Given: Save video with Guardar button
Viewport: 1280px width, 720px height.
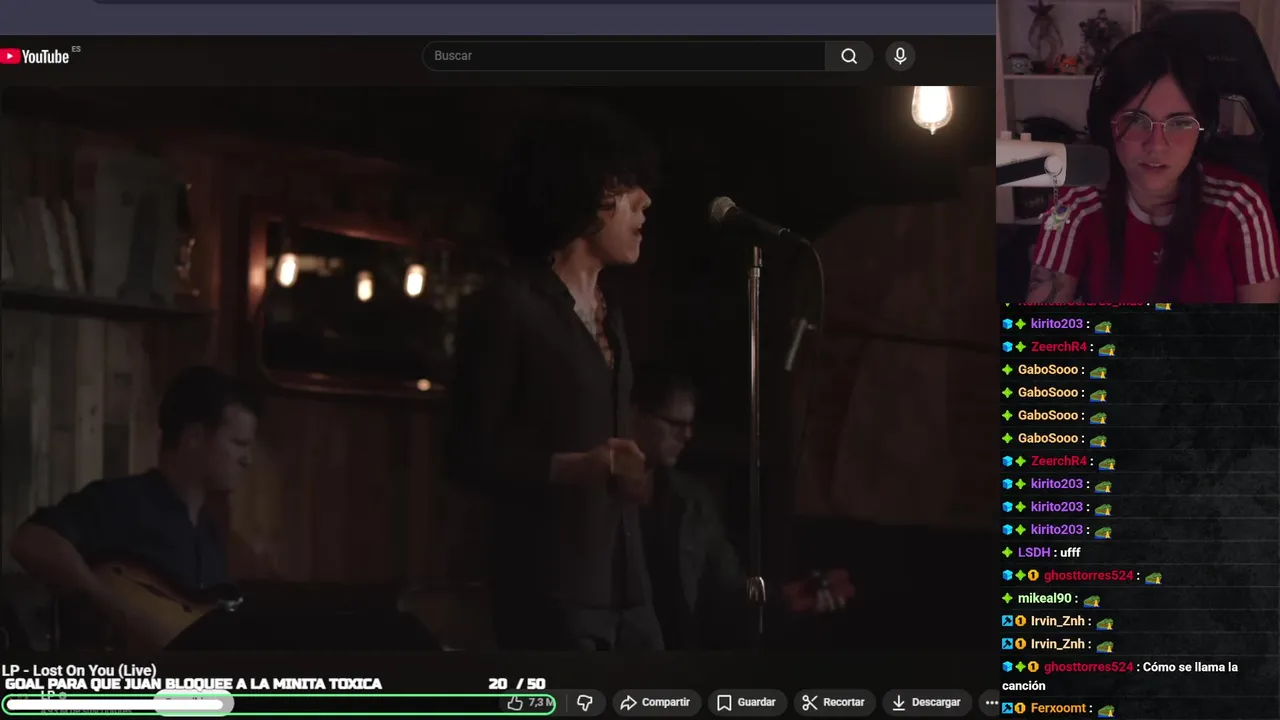Looking at the screenshot, I should coord(746,702).
